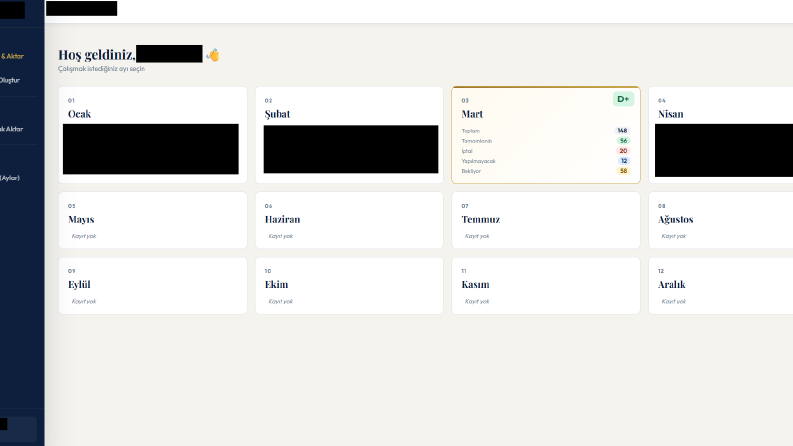Open the Şubat month card
The image size is (793, 446).
349,135
